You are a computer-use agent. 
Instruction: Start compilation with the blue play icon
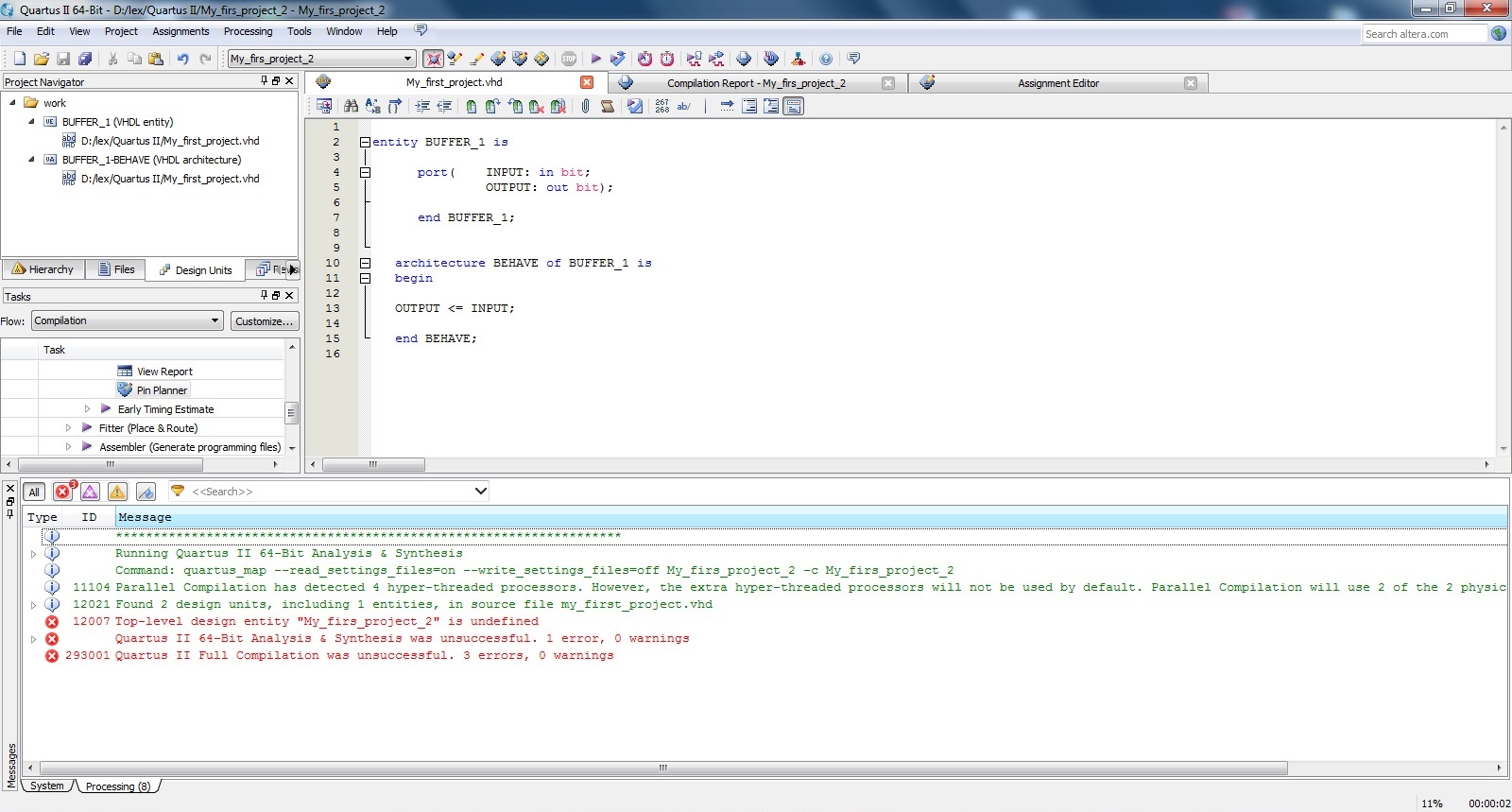point(595,59)
